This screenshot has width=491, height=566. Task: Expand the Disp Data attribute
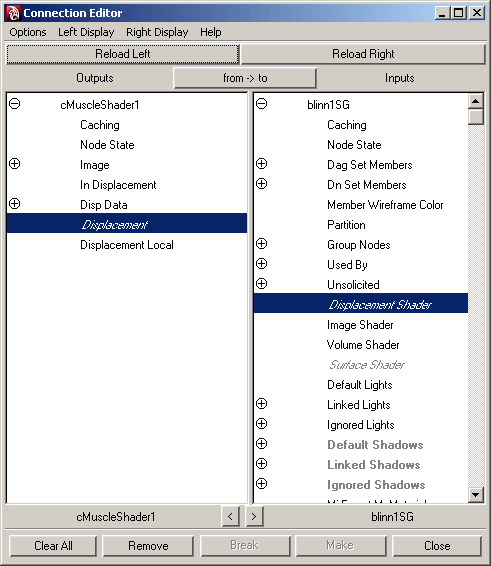(15, 204)
